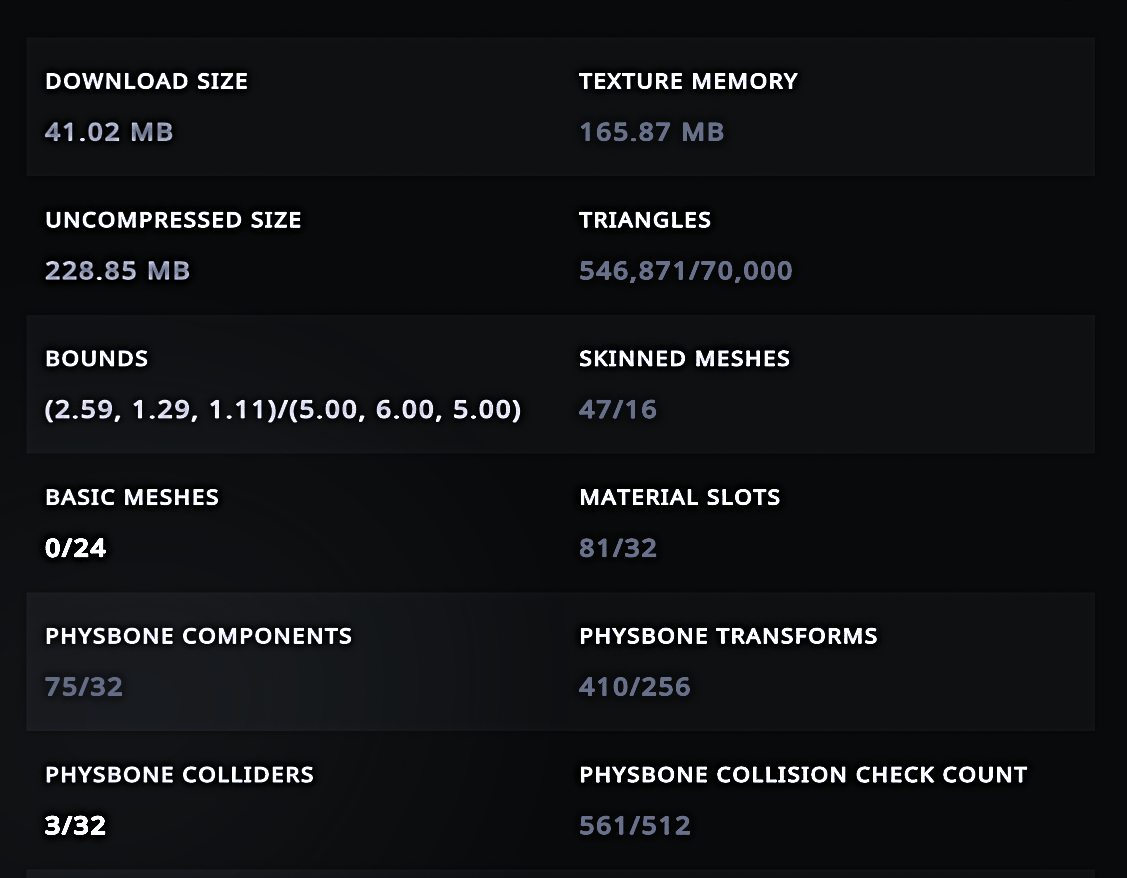Select the 410/256 PhysBone transforms value
Screen dimensions: 1127x878
pyautogui.click(x=634, y=687)
